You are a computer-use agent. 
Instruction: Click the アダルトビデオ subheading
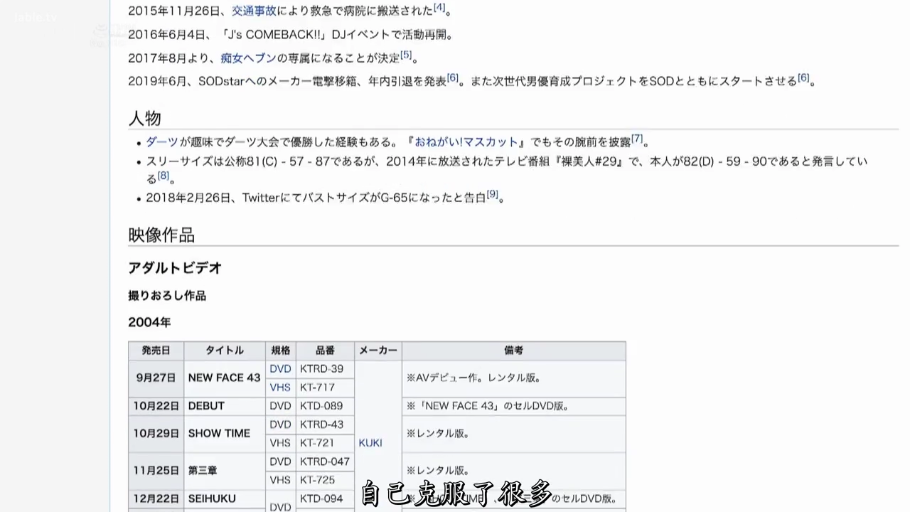tap(175, 268)
